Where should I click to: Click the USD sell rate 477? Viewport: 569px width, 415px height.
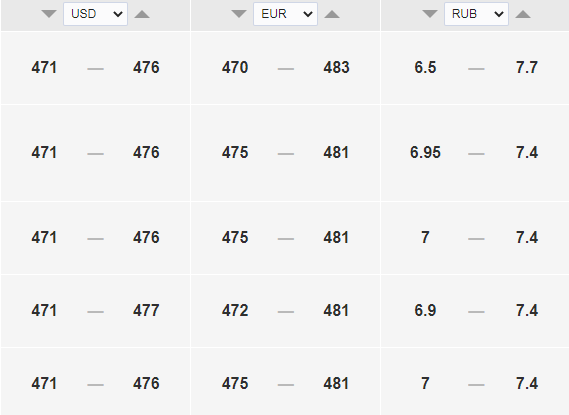[x=146, y=311]
